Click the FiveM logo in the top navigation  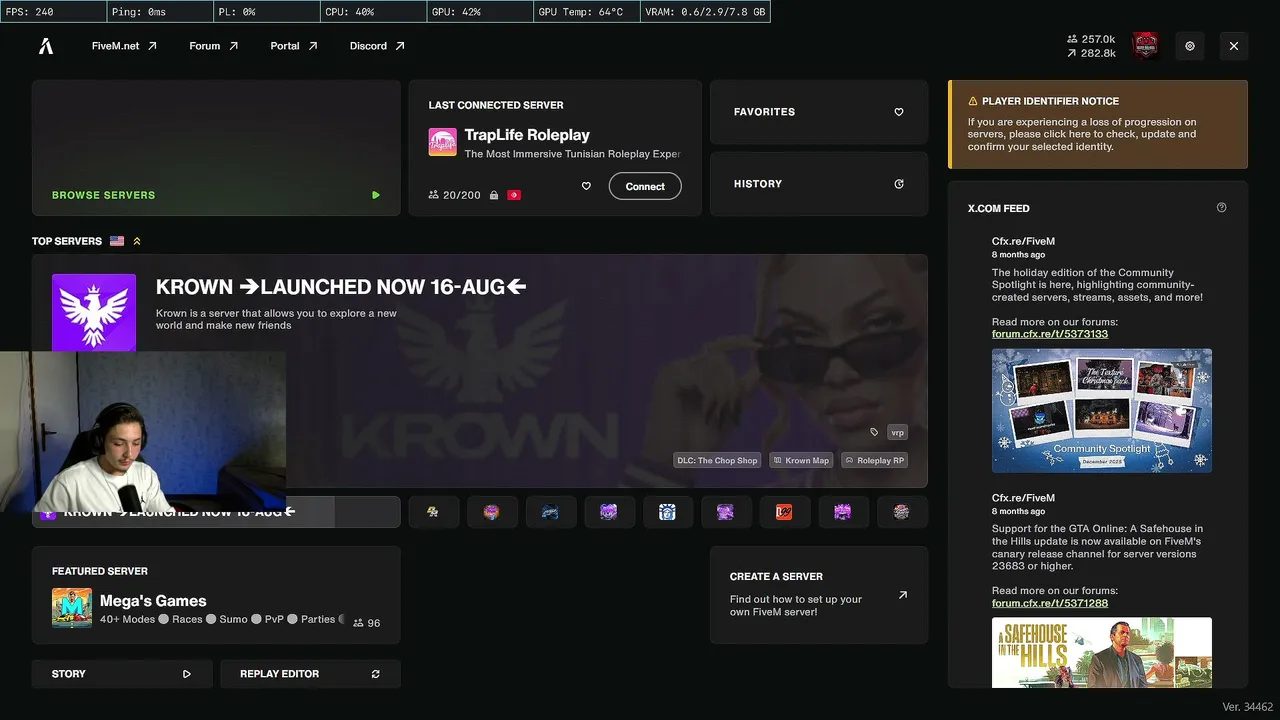tap(46, 46)
